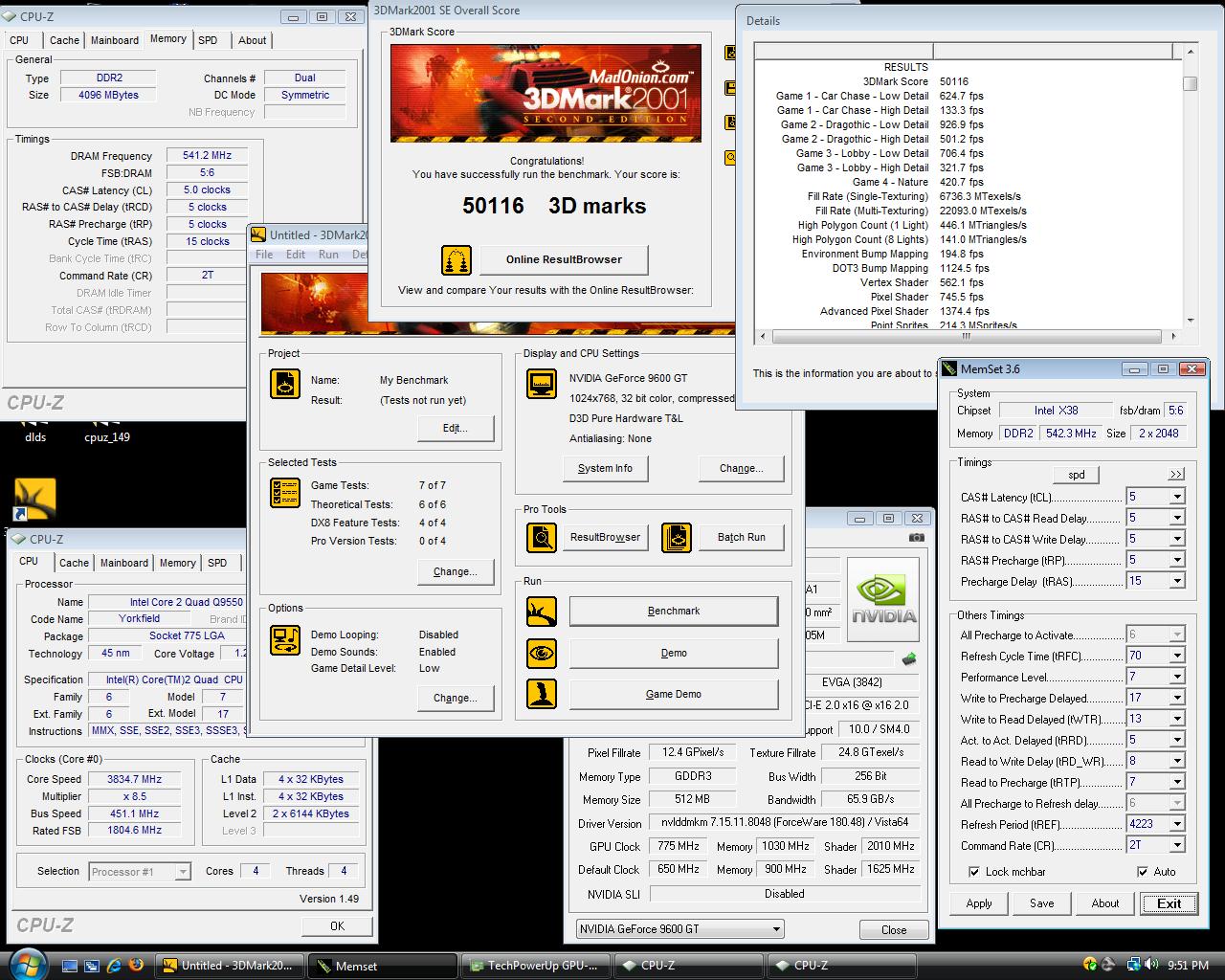Click the Project icon in 3DMark window
The width and height of the screenshot is (1225, 980).
(285, 384)
